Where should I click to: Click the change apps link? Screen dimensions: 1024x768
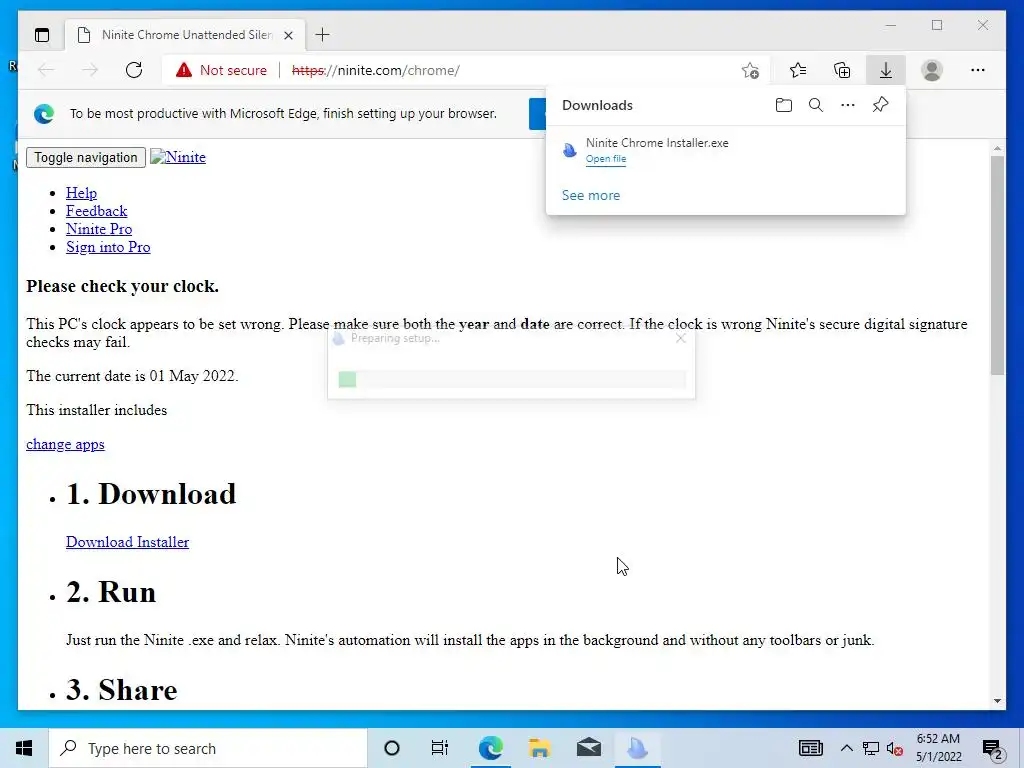(x=65, y=444)
